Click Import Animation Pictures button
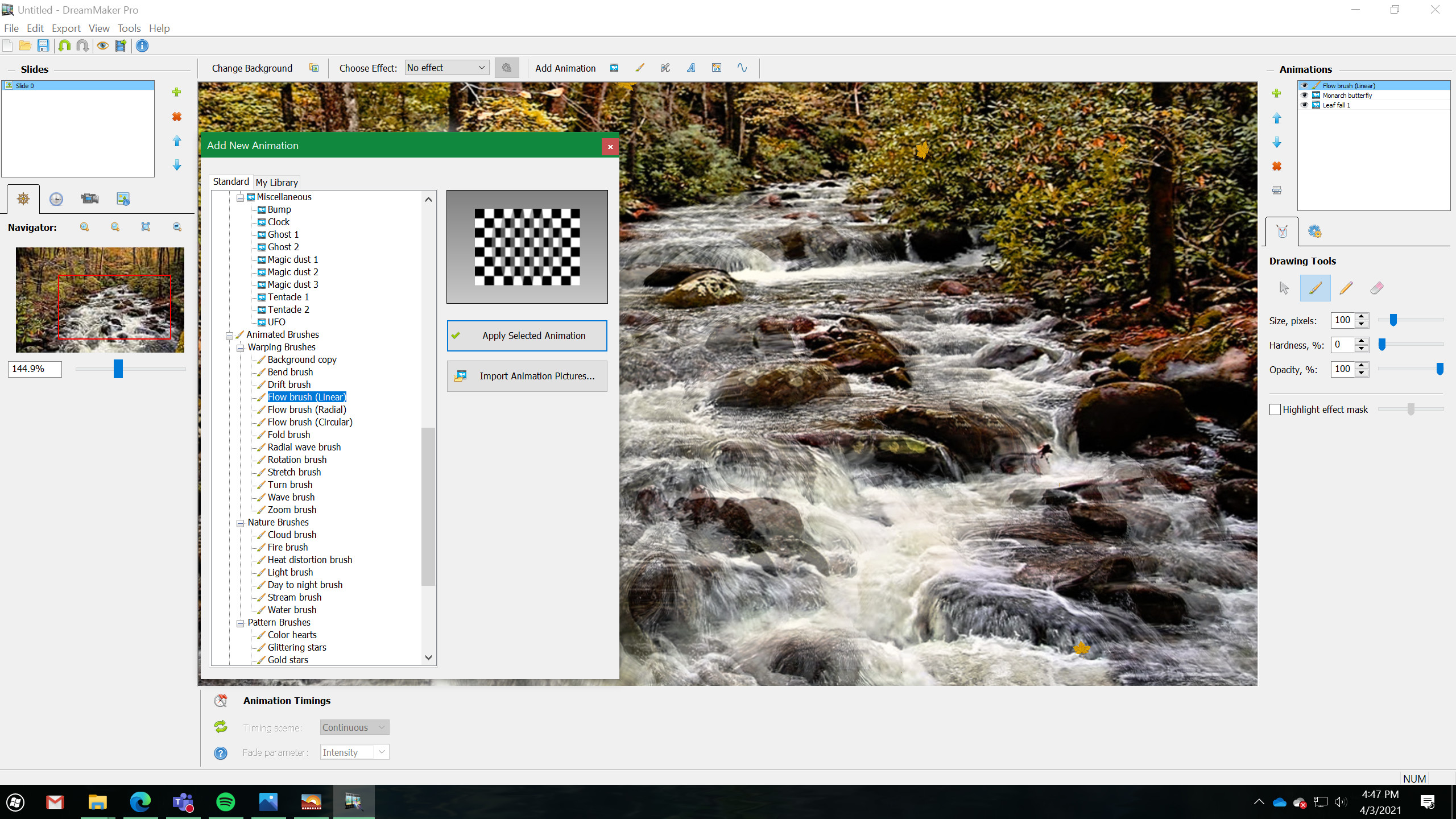1456x819 pixels. point(526,376)
